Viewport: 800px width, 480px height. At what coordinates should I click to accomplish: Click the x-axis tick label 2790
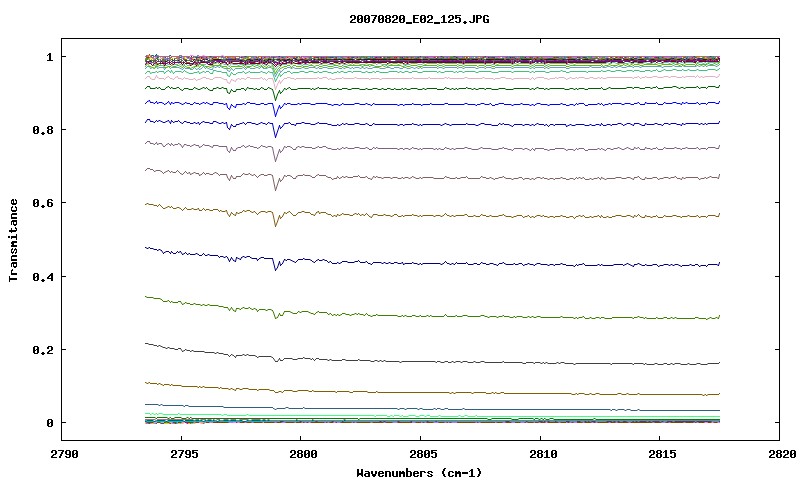pos(64,454)
